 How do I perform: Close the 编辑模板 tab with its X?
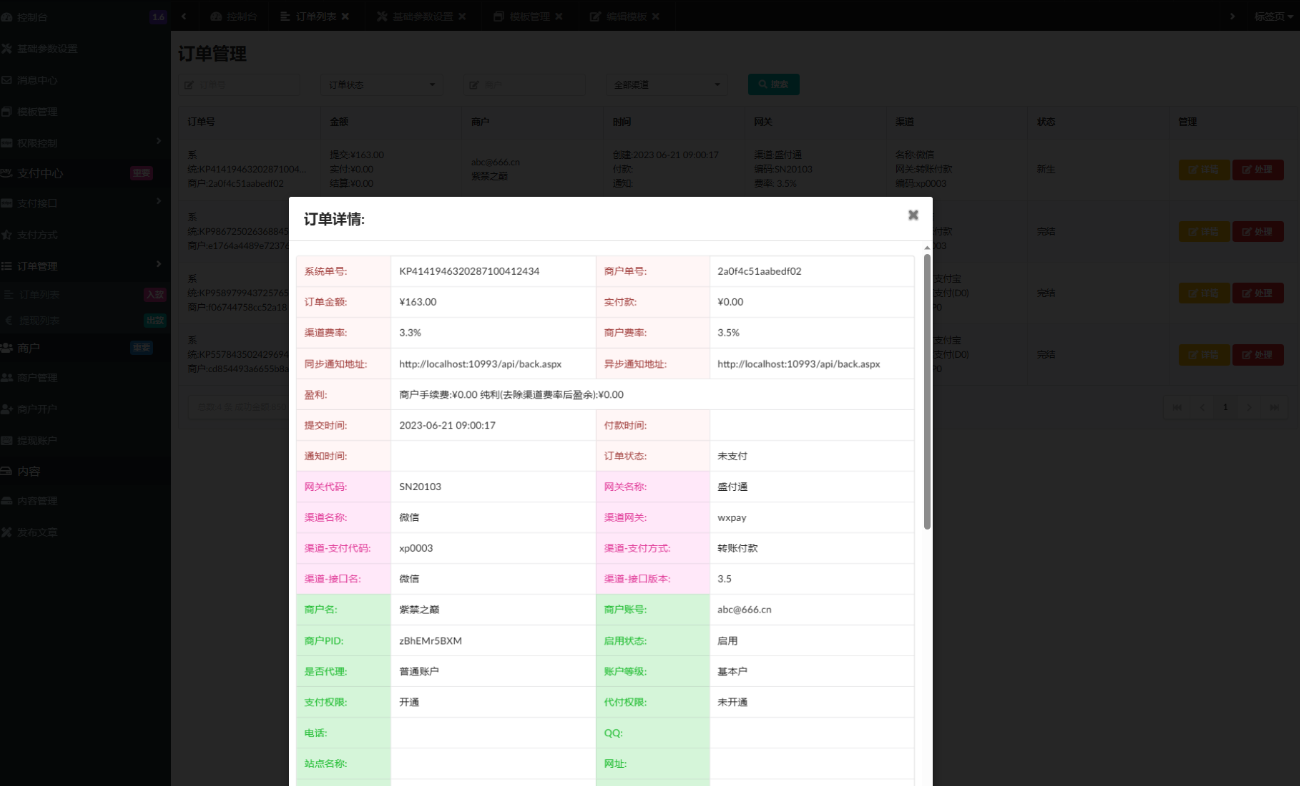(x=654, y=17)
